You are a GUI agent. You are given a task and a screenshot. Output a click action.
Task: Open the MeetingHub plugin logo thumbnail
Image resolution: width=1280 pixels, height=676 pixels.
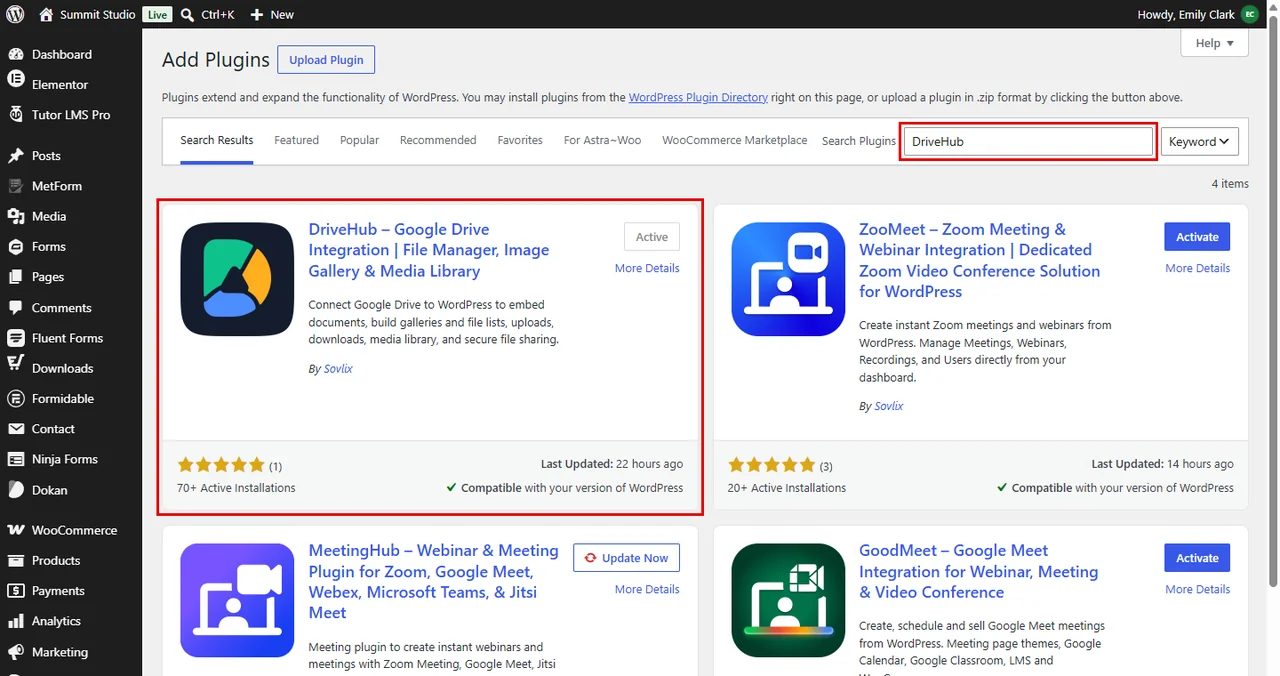(x=237, y=600)
